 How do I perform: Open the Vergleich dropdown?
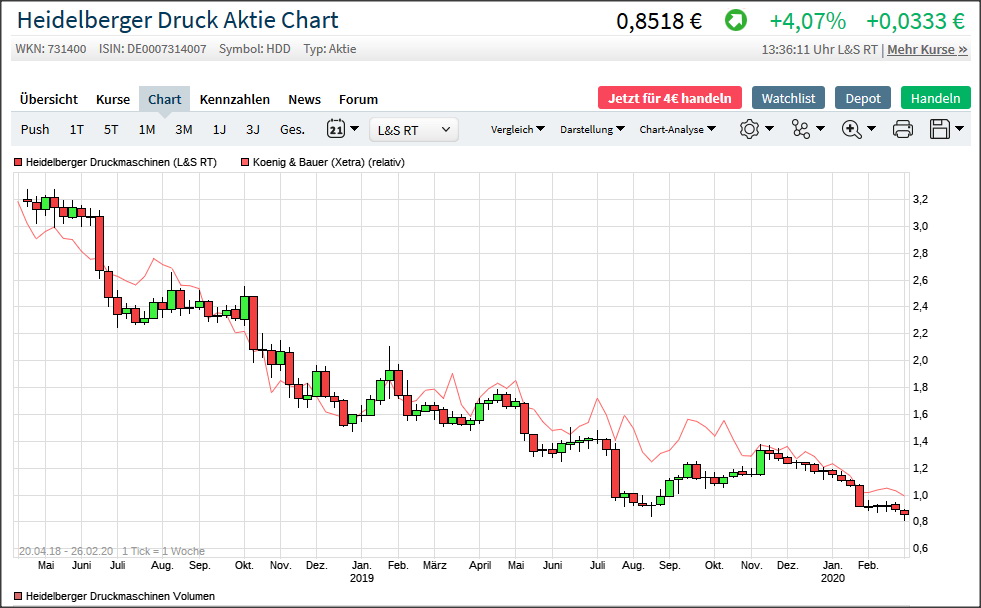pos(517,129)
